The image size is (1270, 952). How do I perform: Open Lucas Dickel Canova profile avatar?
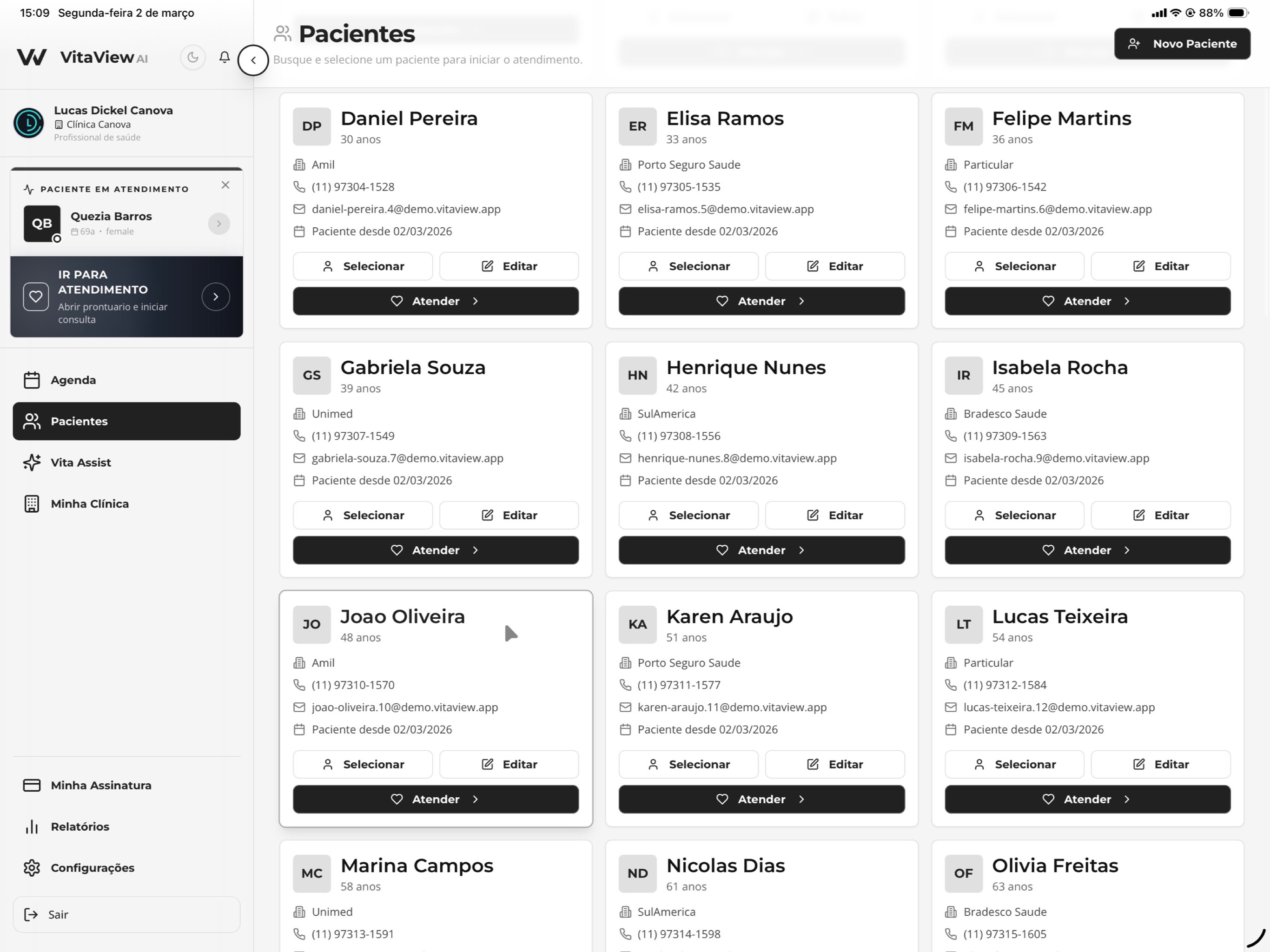point(29,123)
